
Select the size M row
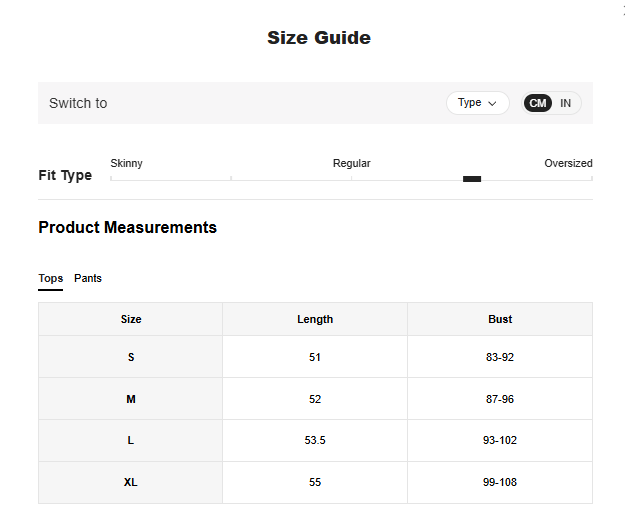[x=131, y=399]
